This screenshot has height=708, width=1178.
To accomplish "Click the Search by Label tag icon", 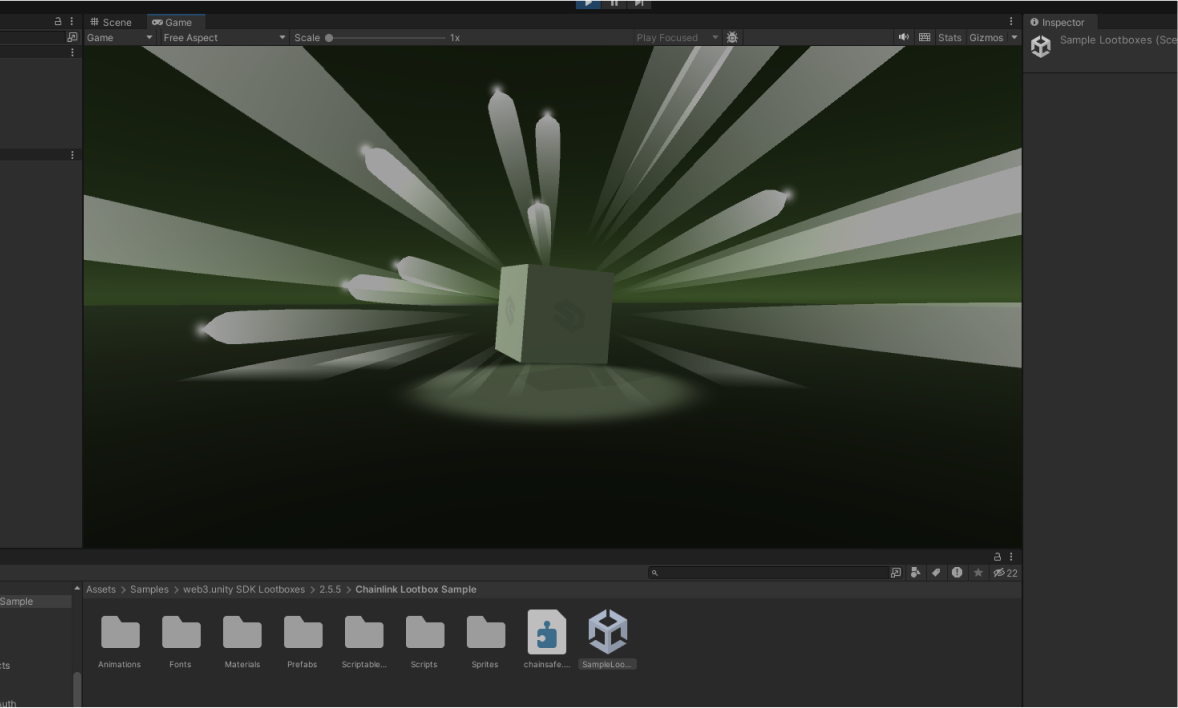I will 936,573.
